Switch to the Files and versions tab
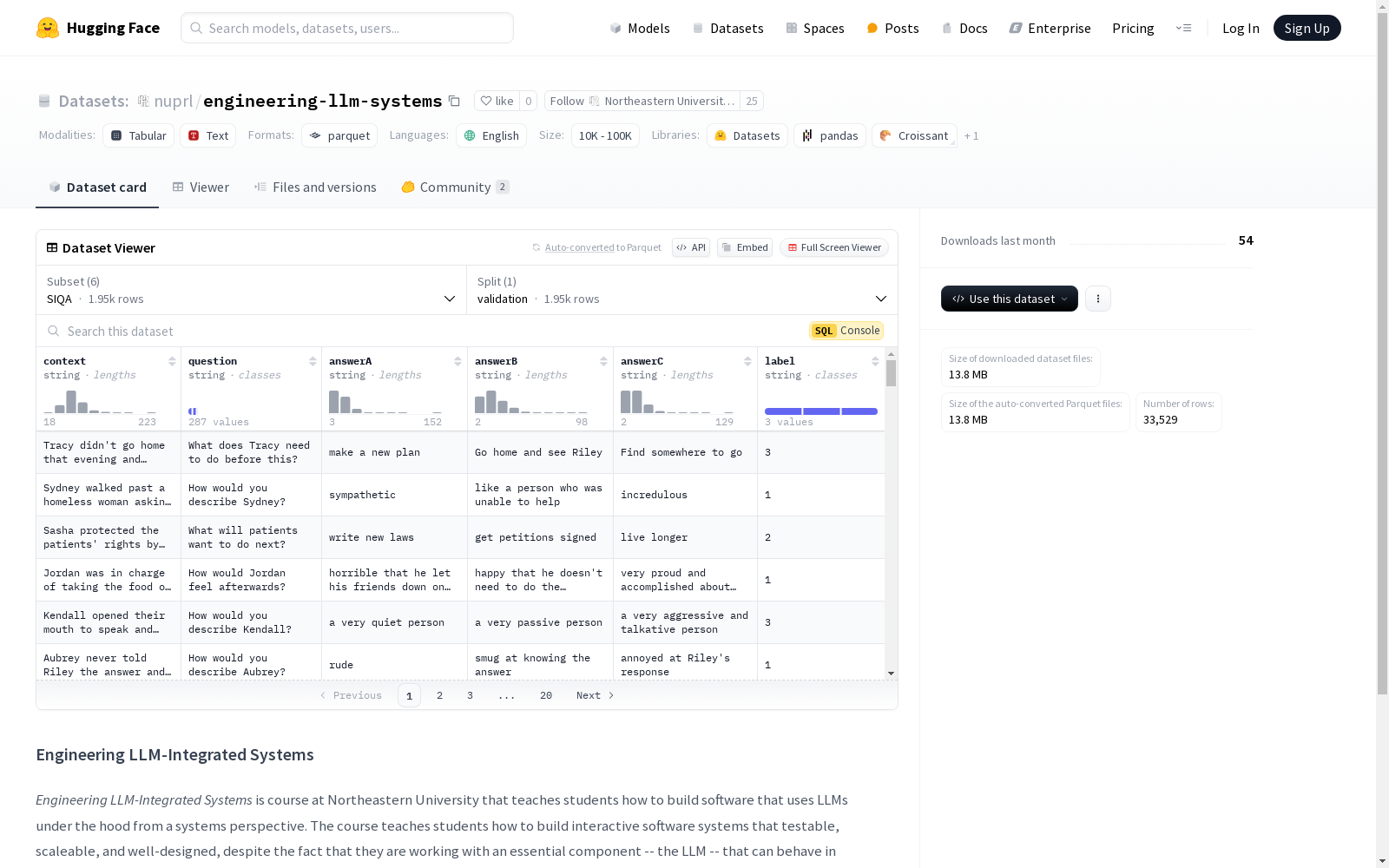 click(x=315, y=187)
